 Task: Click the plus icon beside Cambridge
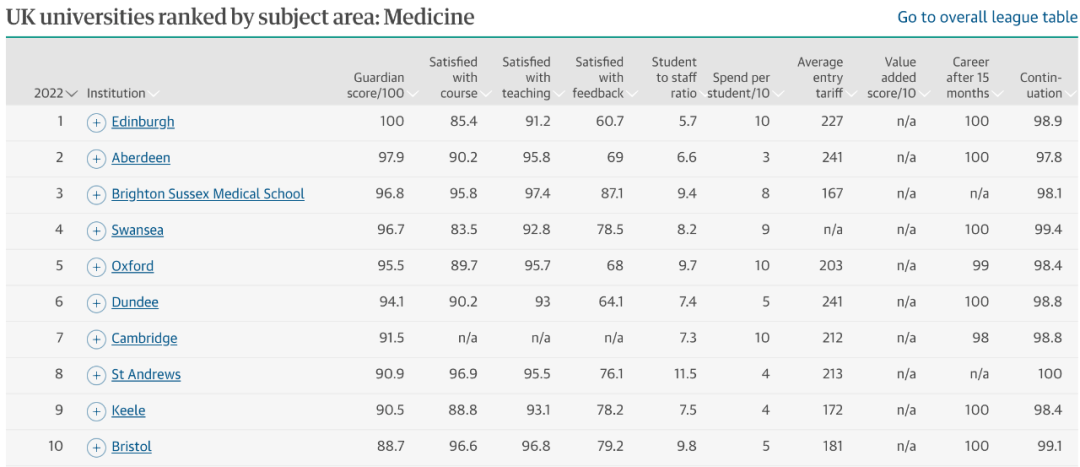point(96,339)
